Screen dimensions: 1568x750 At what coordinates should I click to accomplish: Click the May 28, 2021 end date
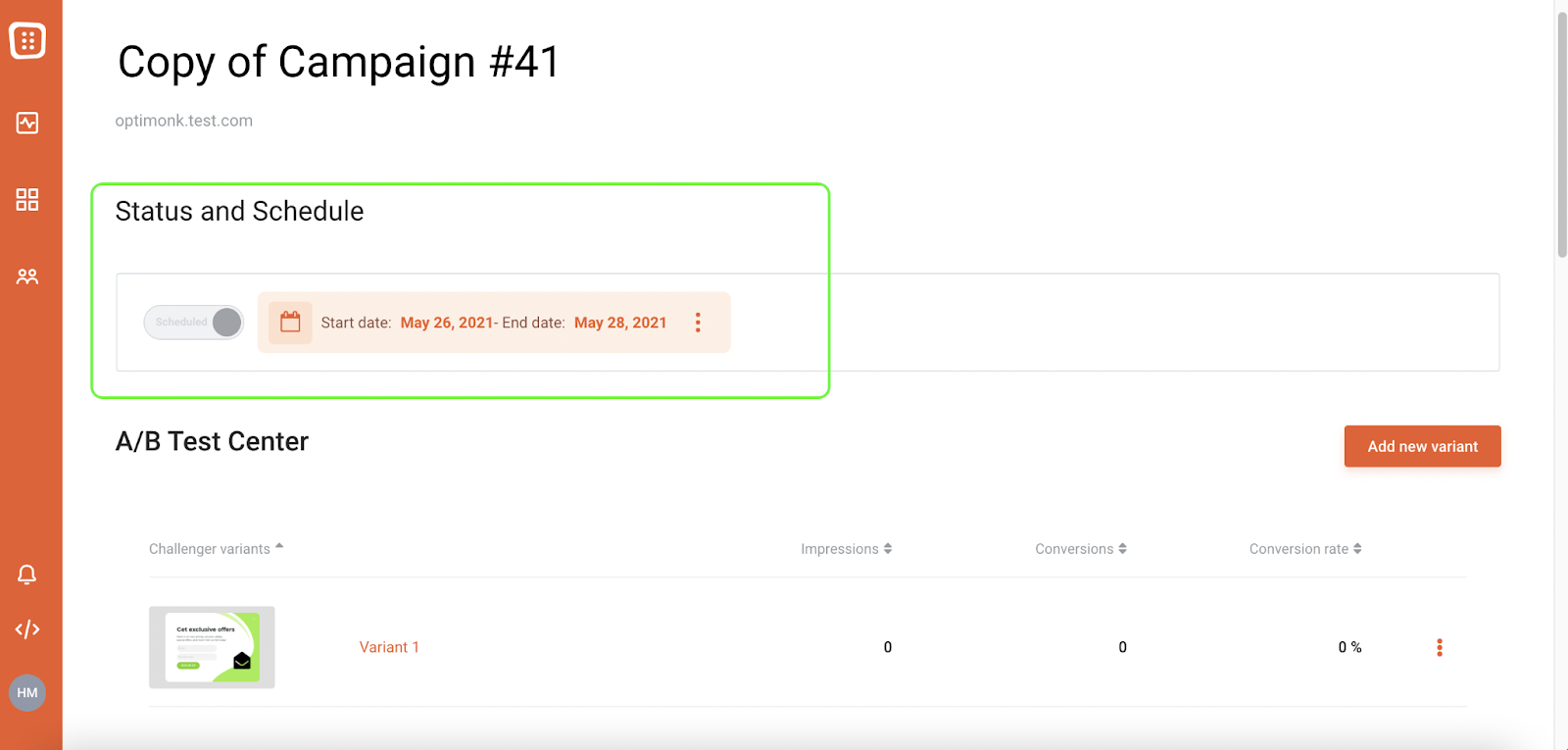pos(620,323)
